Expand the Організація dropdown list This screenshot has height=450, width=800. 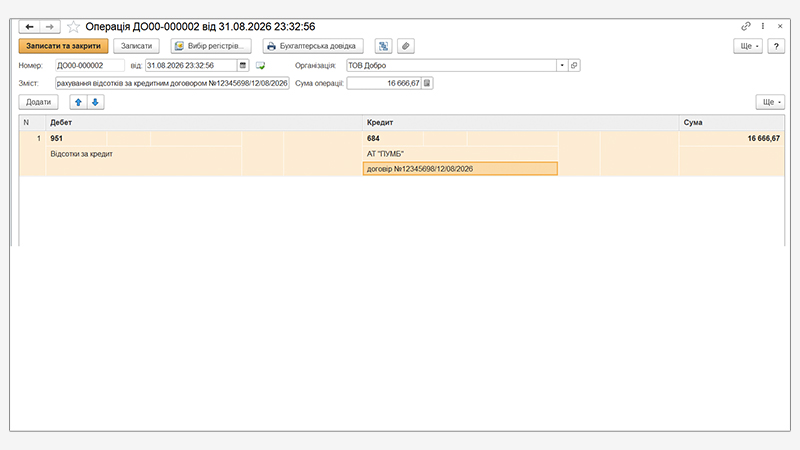562,65
